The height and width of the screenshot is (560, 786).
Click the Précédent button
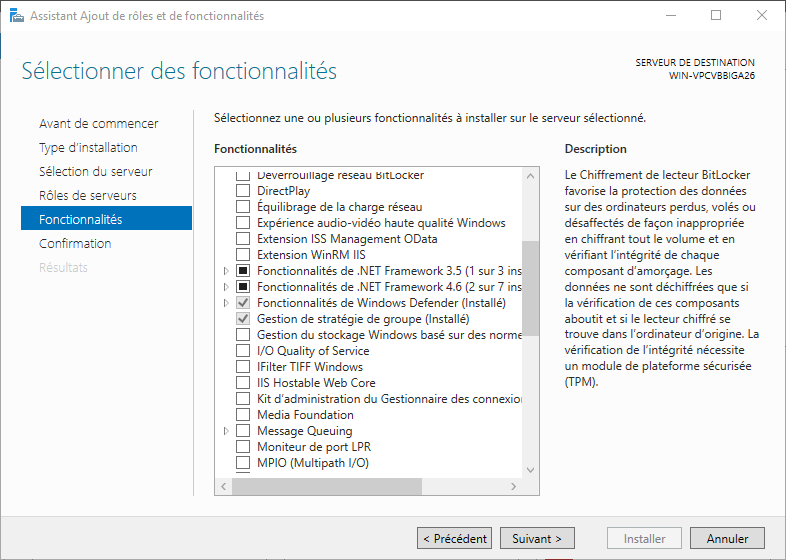(454, 538)
